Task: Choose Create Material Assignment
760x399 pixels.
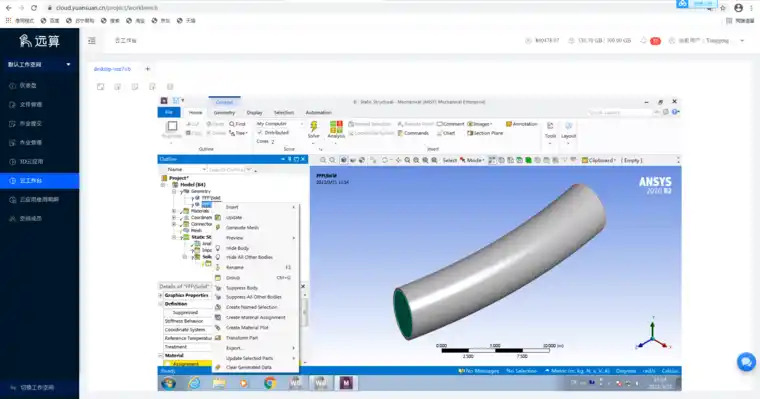Action: click(256, 317)
